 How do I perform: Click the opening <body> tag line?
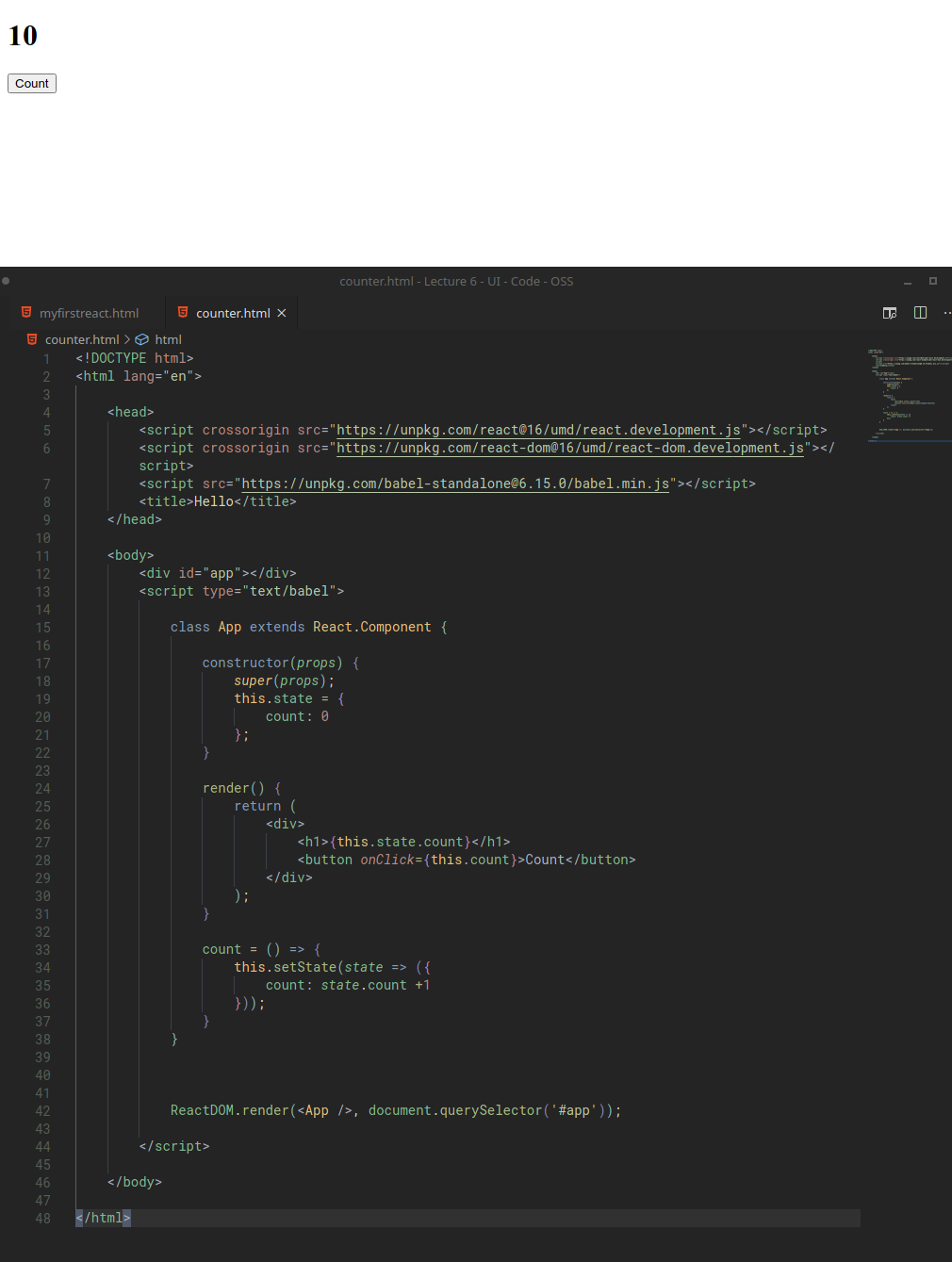pyautogui.click(x=130, y=555)
